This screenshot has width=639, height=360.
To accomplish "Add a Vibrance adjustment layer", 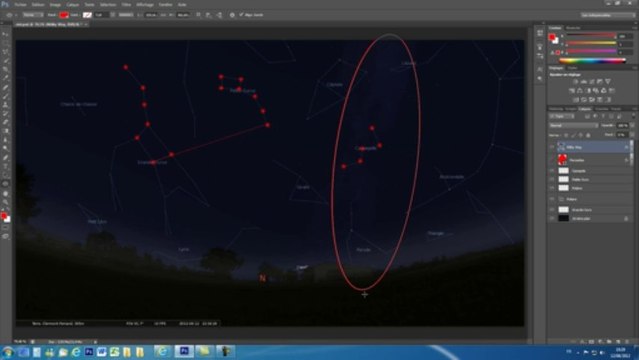I will tap(608, 82).
